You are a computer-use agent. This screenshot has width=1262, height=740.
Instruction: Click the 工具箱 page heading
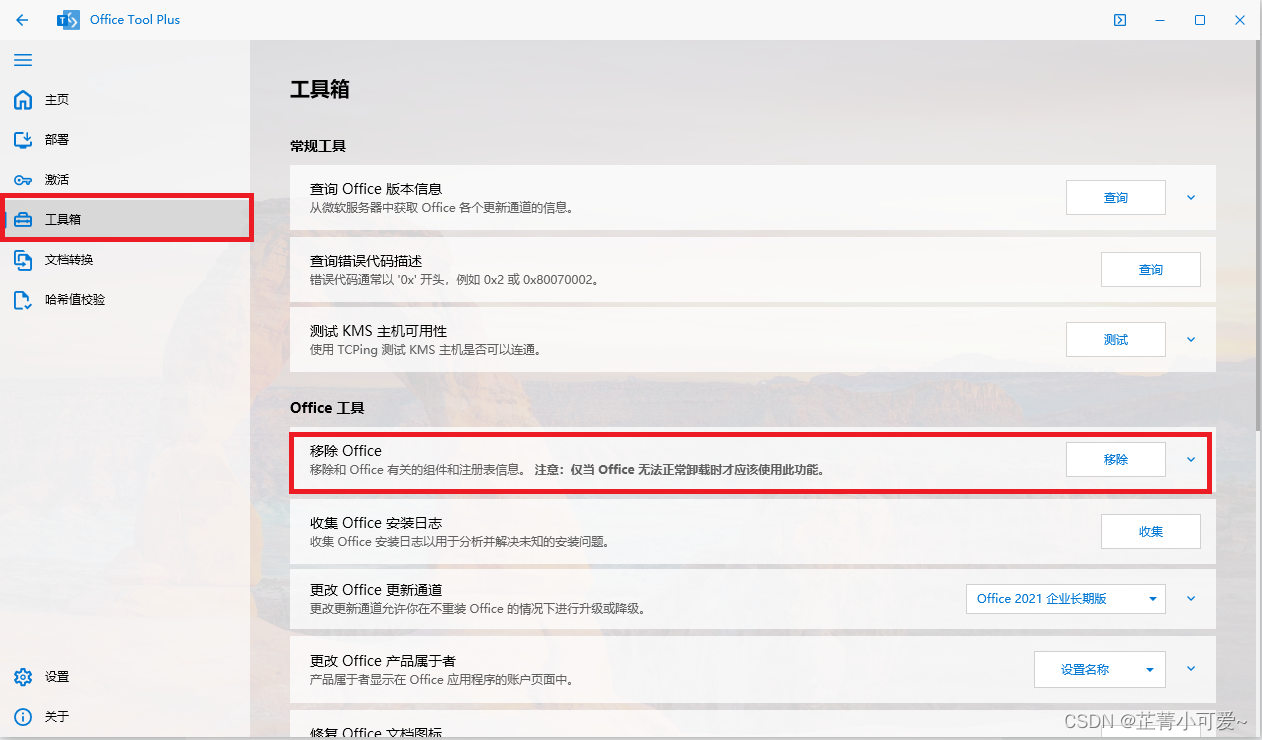tap(320, 89)
